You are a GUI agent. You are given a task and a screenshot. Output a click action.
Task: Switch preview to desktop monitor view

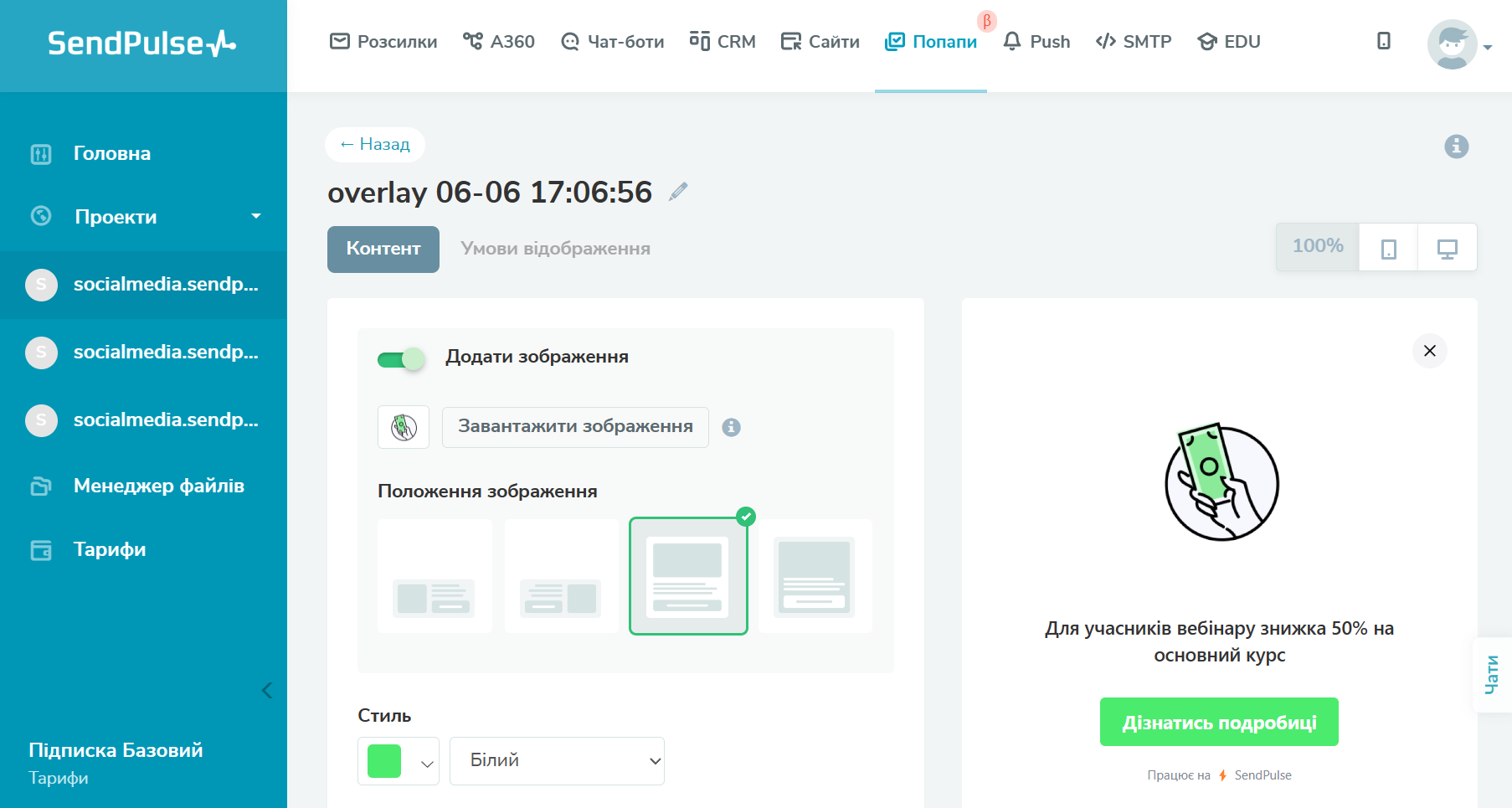tap(1448, 248)
